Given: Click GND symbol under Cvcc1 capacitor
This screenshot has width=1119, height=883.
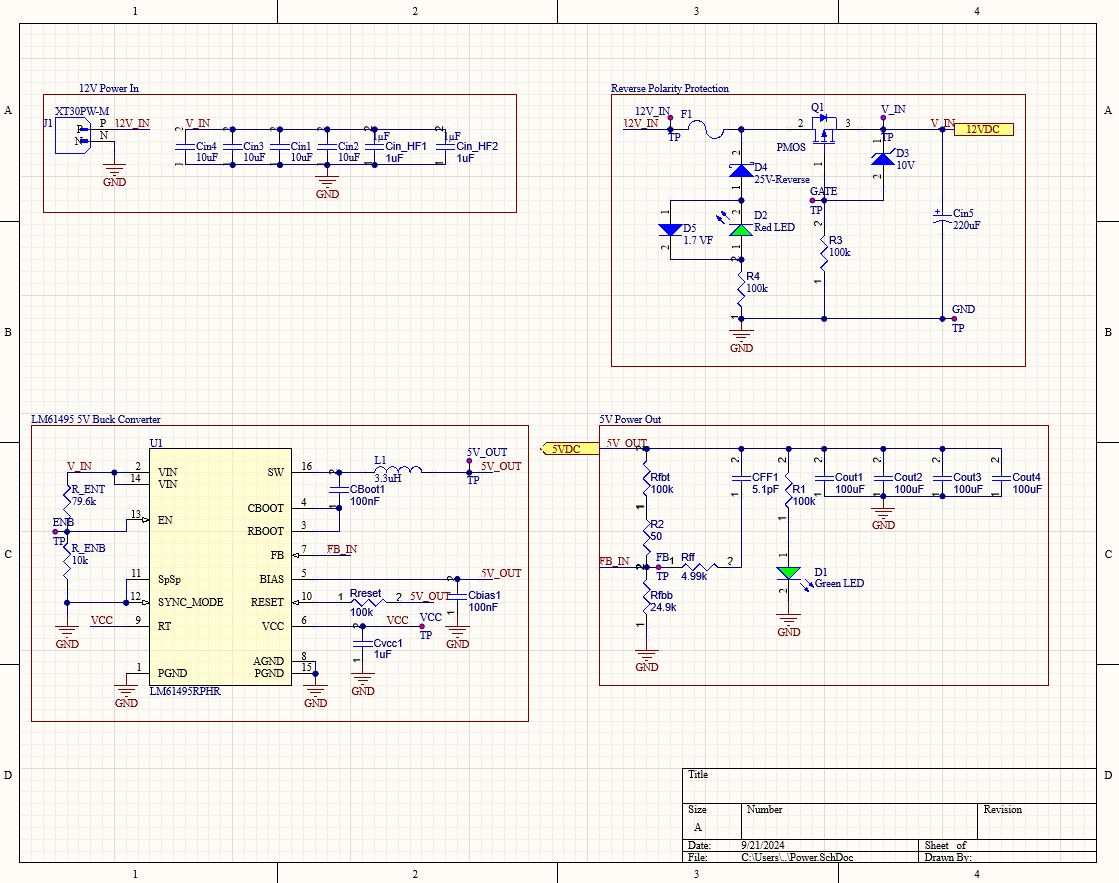Looking at the screenshot, I should pos(363,684).
